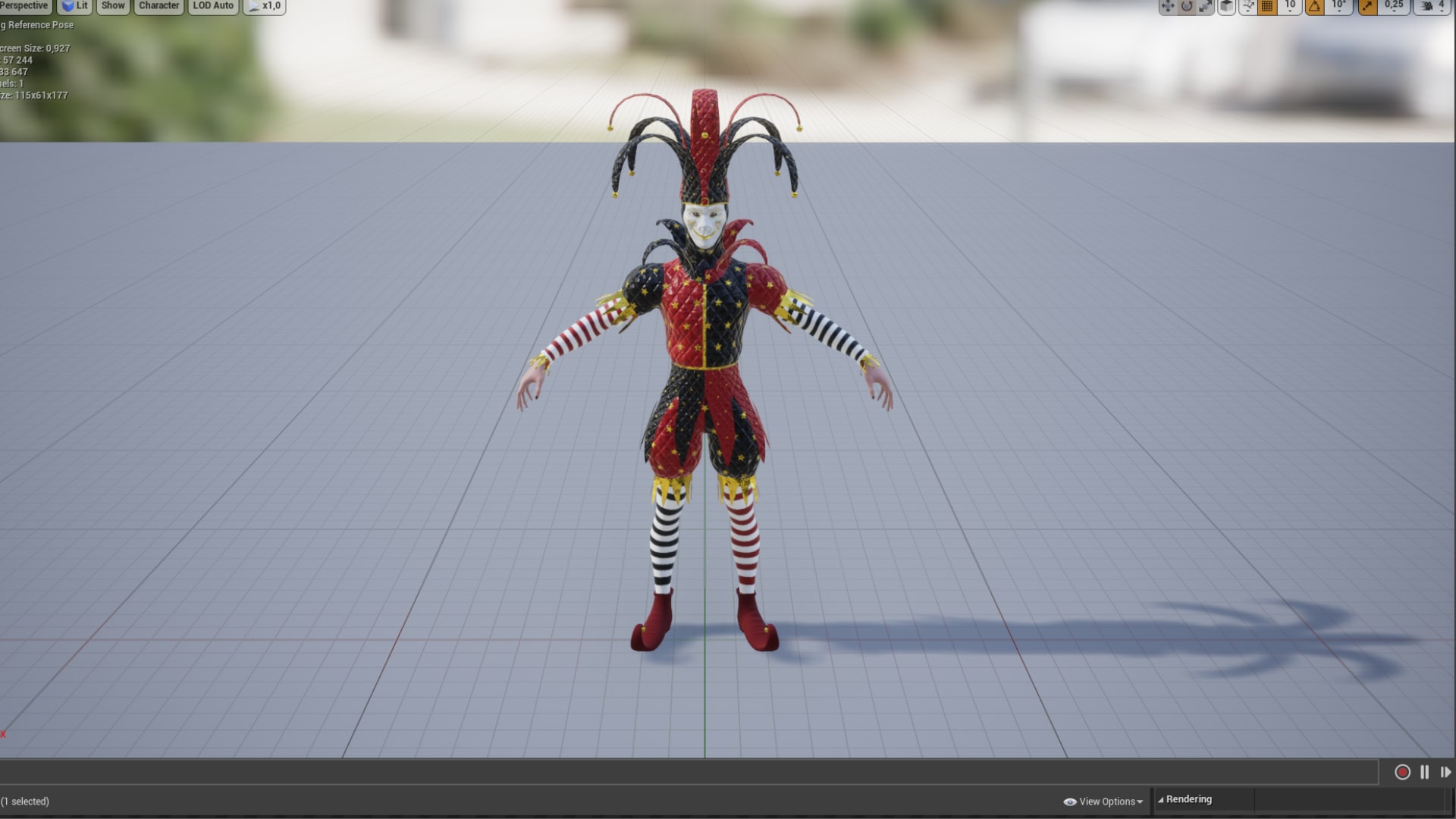Change the scale snap value 0,25
1456x819 pixels.
coord(1394,6)
